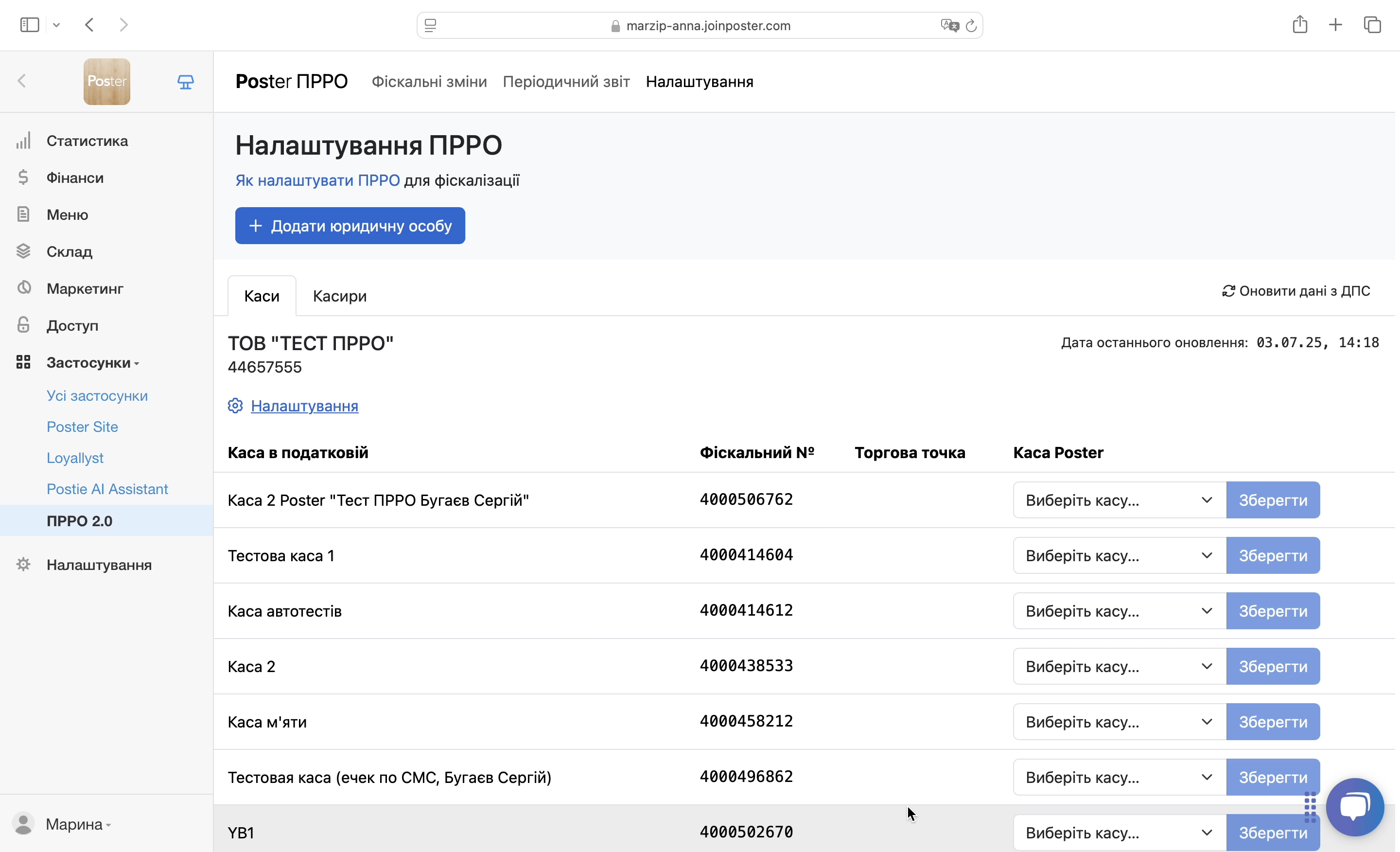The width and height of the screenshot is (1400, 852).
Task: Open the sidebar options chevron
Action: pyautogui.click(x=56, y=25)
